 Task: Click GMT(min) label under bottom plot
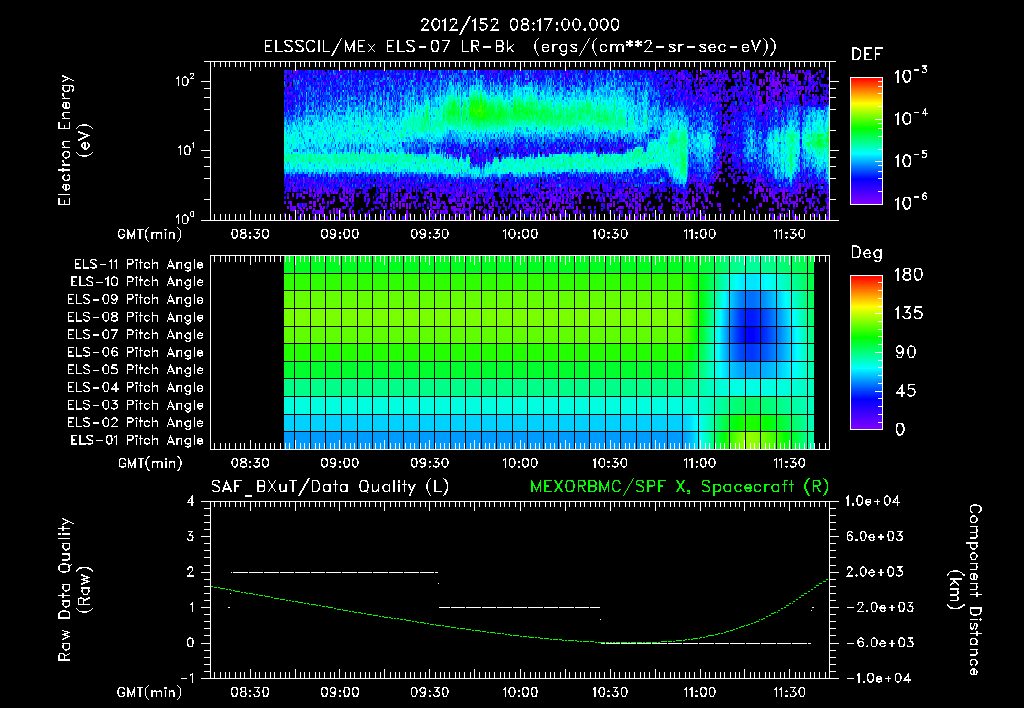[150, 692]
